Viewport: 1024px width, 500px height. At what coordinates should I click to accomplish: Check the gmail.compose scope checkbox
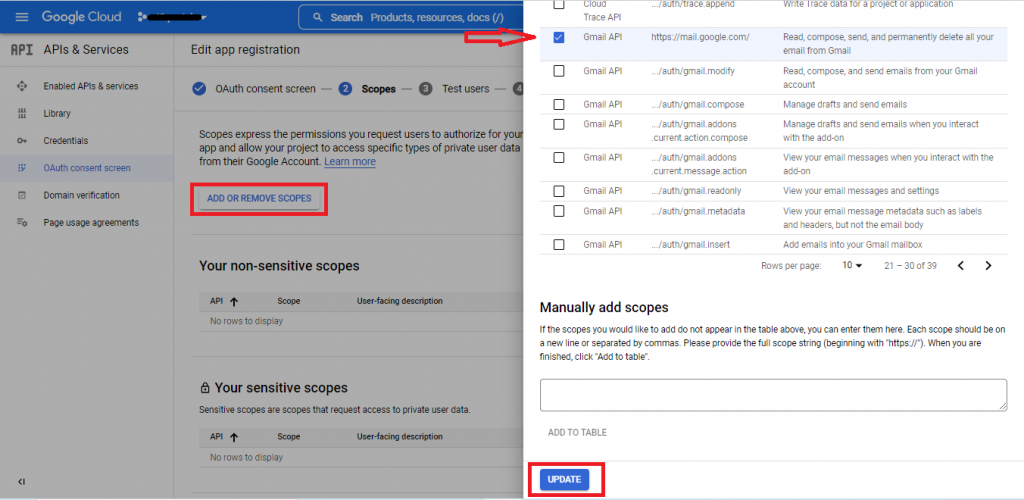[x=558, y=104]
